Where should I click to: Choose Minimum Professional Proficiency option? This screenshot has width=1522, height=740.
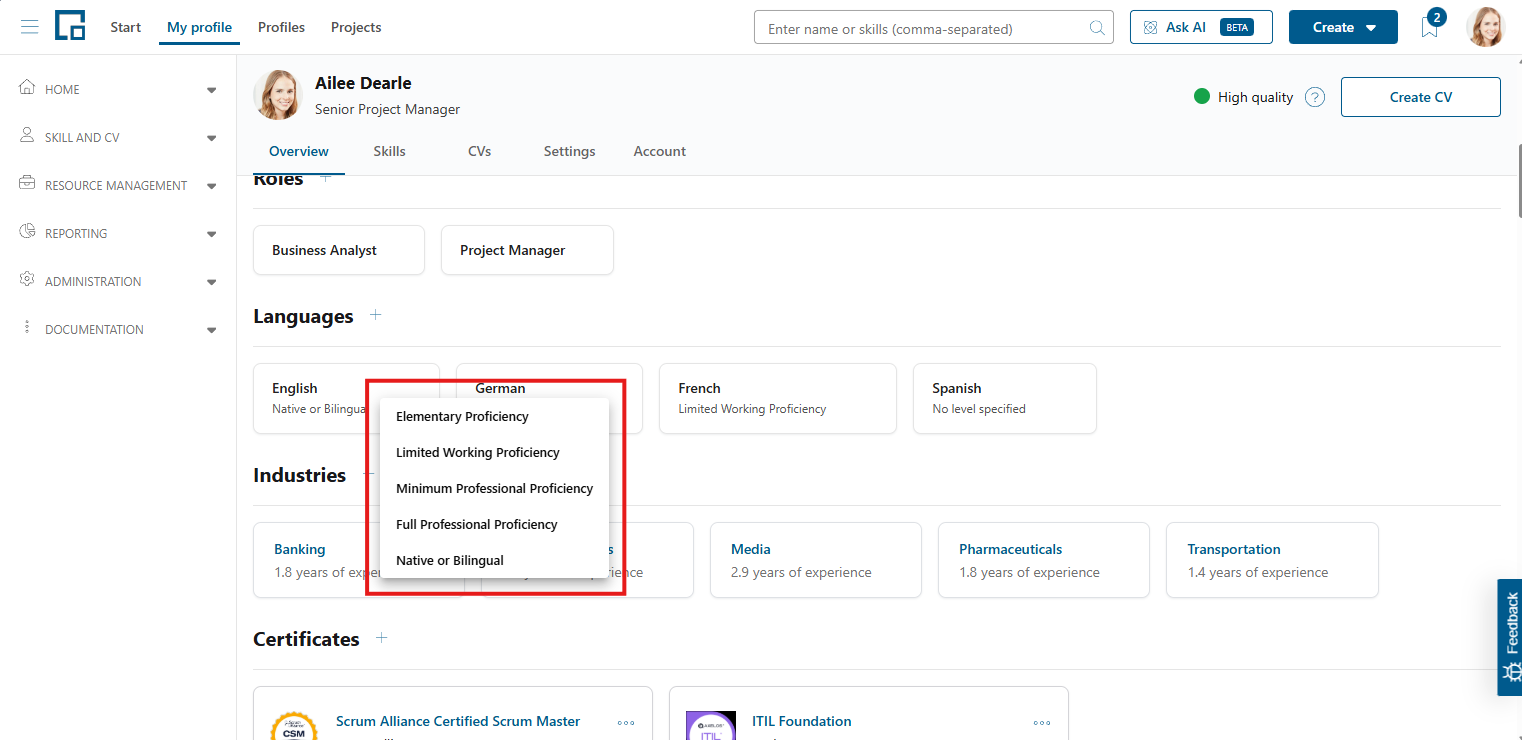click(x=494, y=488)
